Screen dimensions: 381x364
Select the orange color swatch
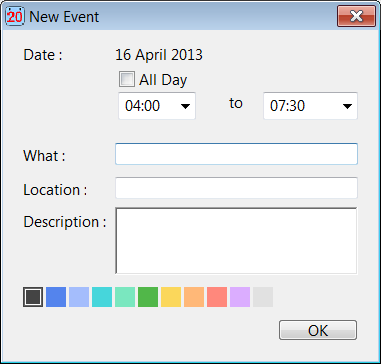coord(194,297)
